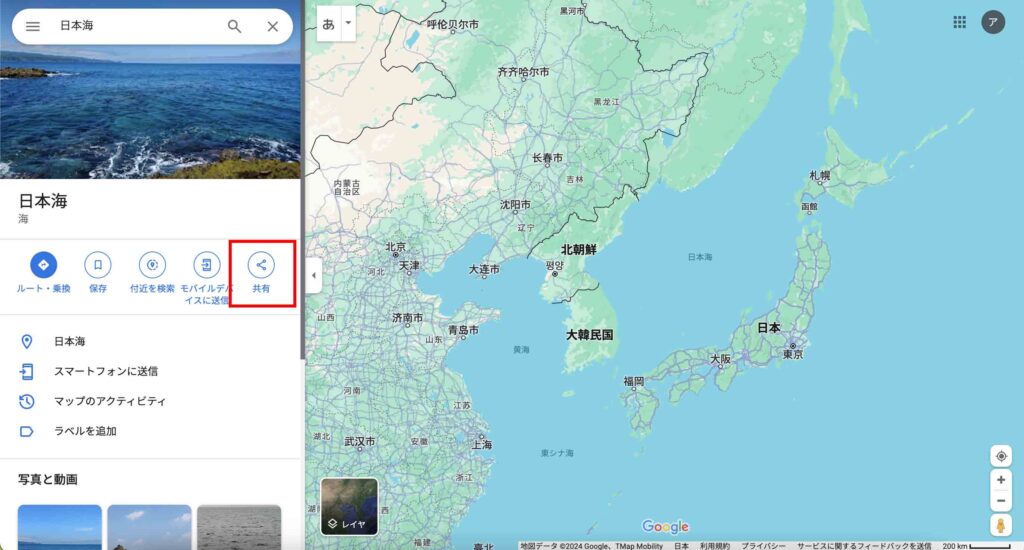Click ラベルを追加 option
Viewport: 1024px width, 550px height.
click(x=150, y=431)
